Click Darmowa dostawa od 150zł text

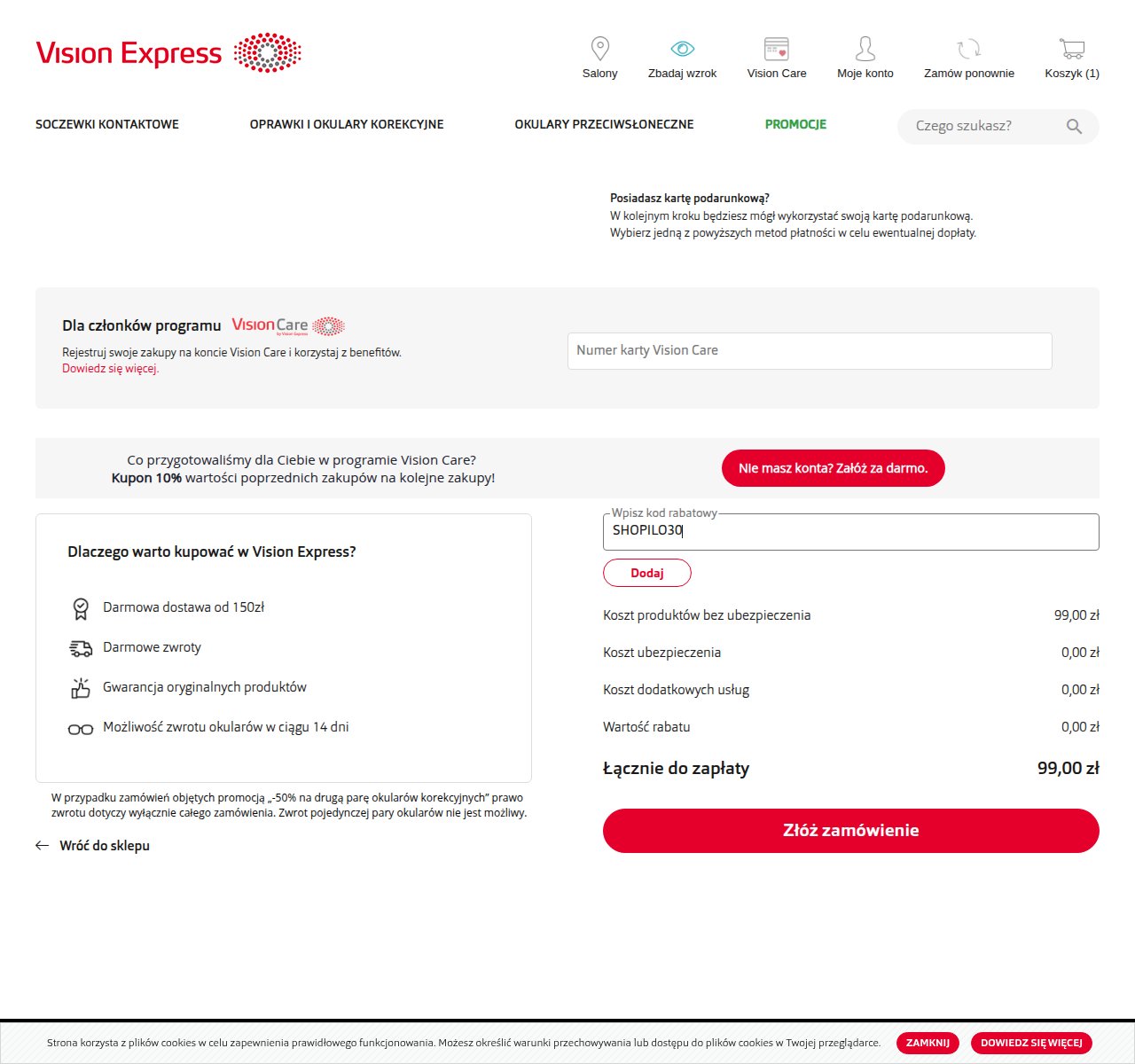point(184,607)
